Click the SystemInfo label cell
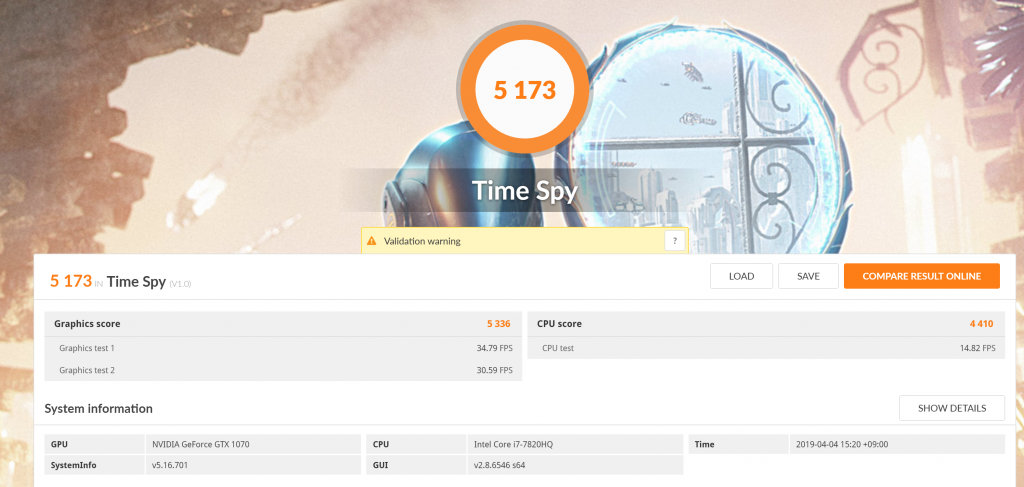Viewport: 1024px width, 487px height. (x=94, y=465)
